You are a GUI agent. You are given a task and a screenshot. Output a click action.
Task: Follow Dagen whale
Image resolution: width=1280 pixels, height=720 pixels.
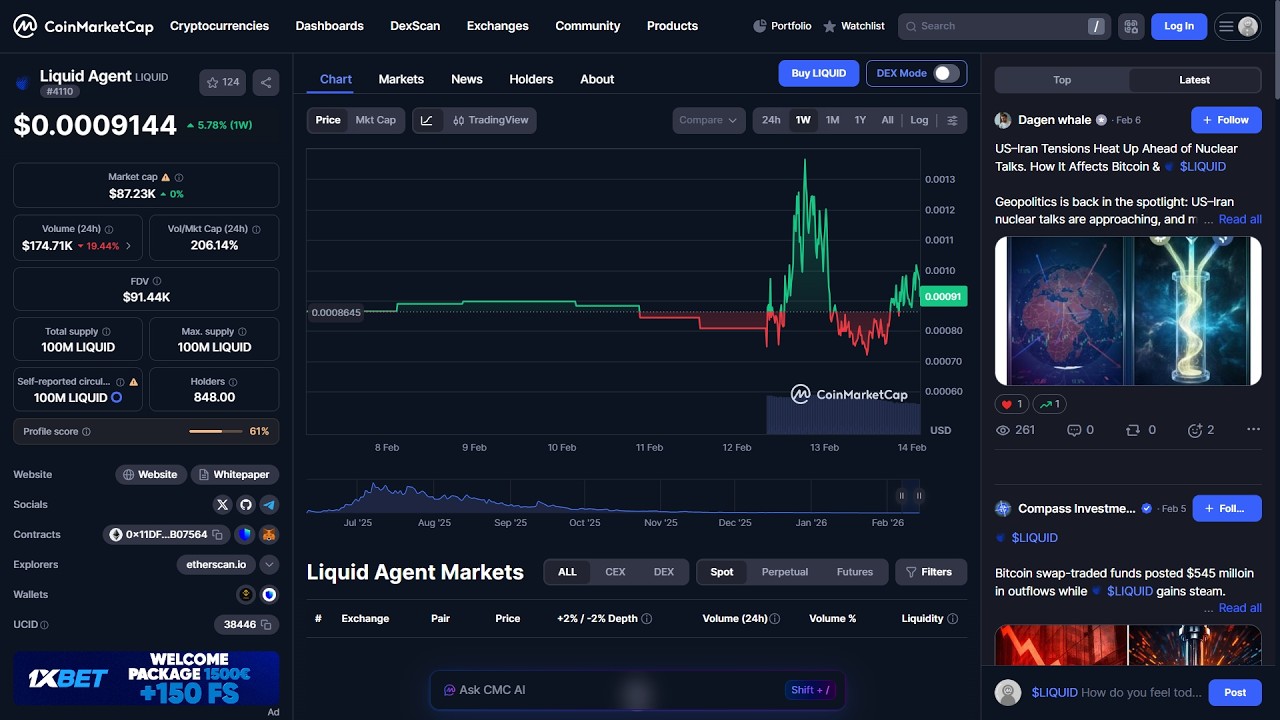click(x=1226, y=120)
